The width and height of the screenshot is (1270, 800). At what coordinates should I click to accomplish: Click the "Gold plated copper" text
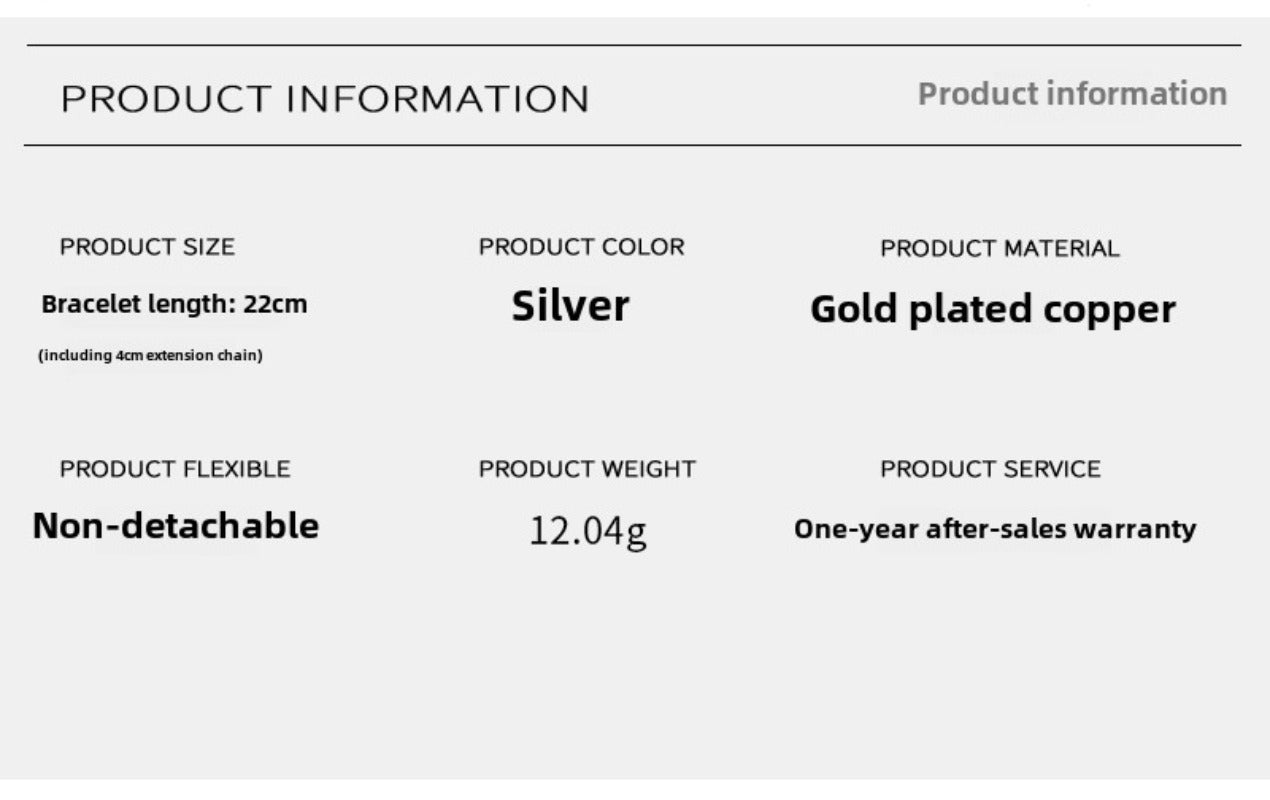click(992, 310)
